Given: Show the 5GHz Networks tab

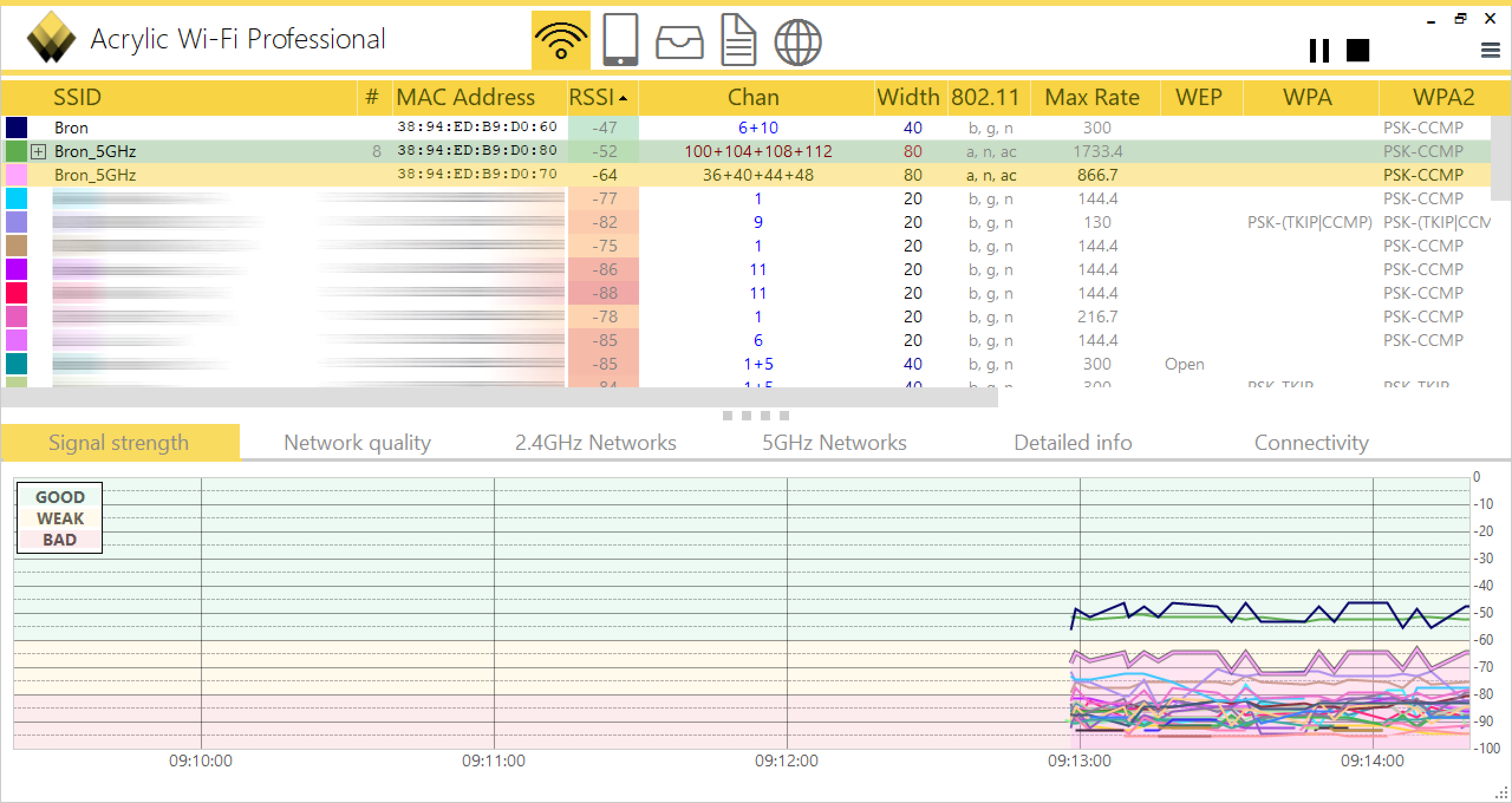Looking at the screenshot, I should pyautogui.click(x=834, y=443).
